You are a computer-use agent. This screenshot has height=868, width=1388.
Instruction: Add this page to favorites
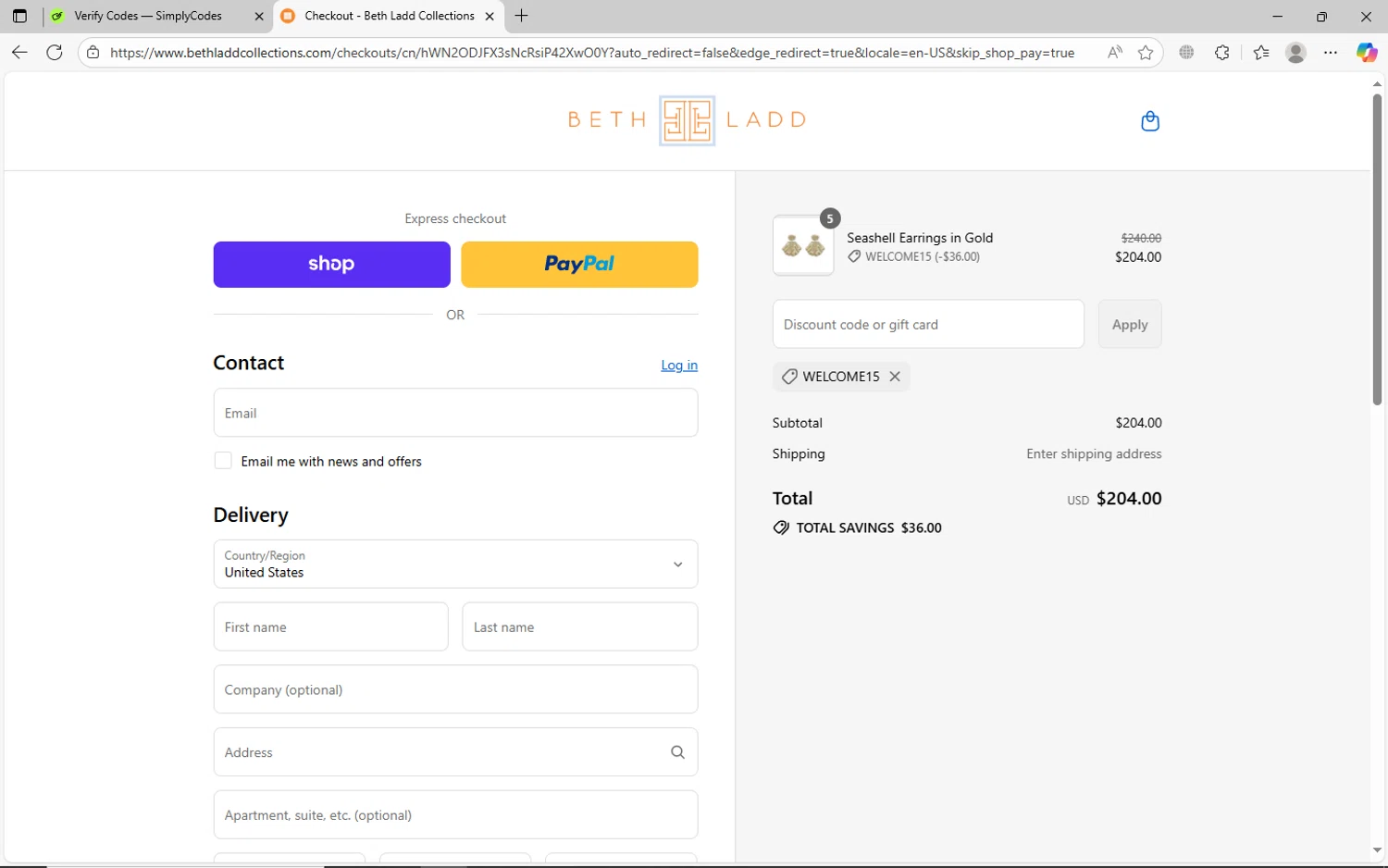coord(1146,53)
